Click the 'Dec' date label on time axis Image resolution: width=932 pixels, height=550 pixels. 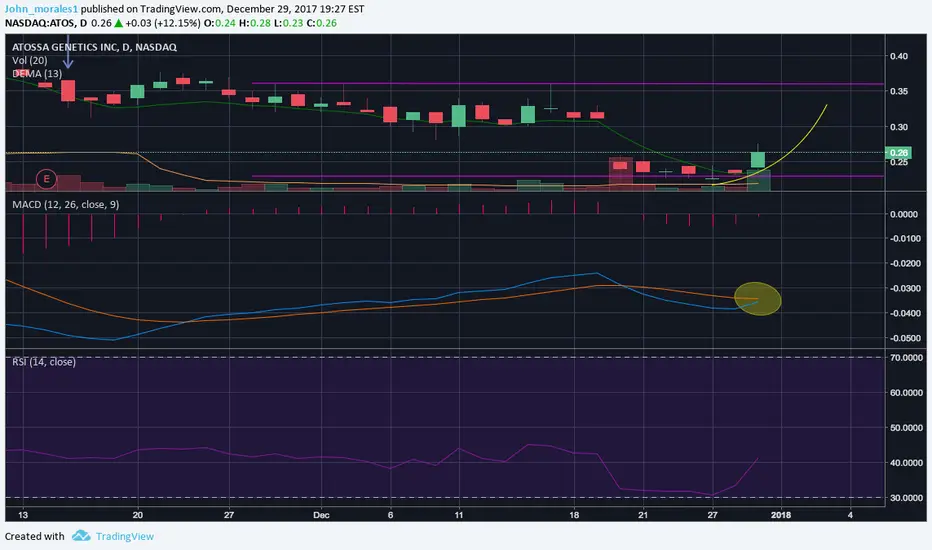pyautogui.click(x=321, y=515)
